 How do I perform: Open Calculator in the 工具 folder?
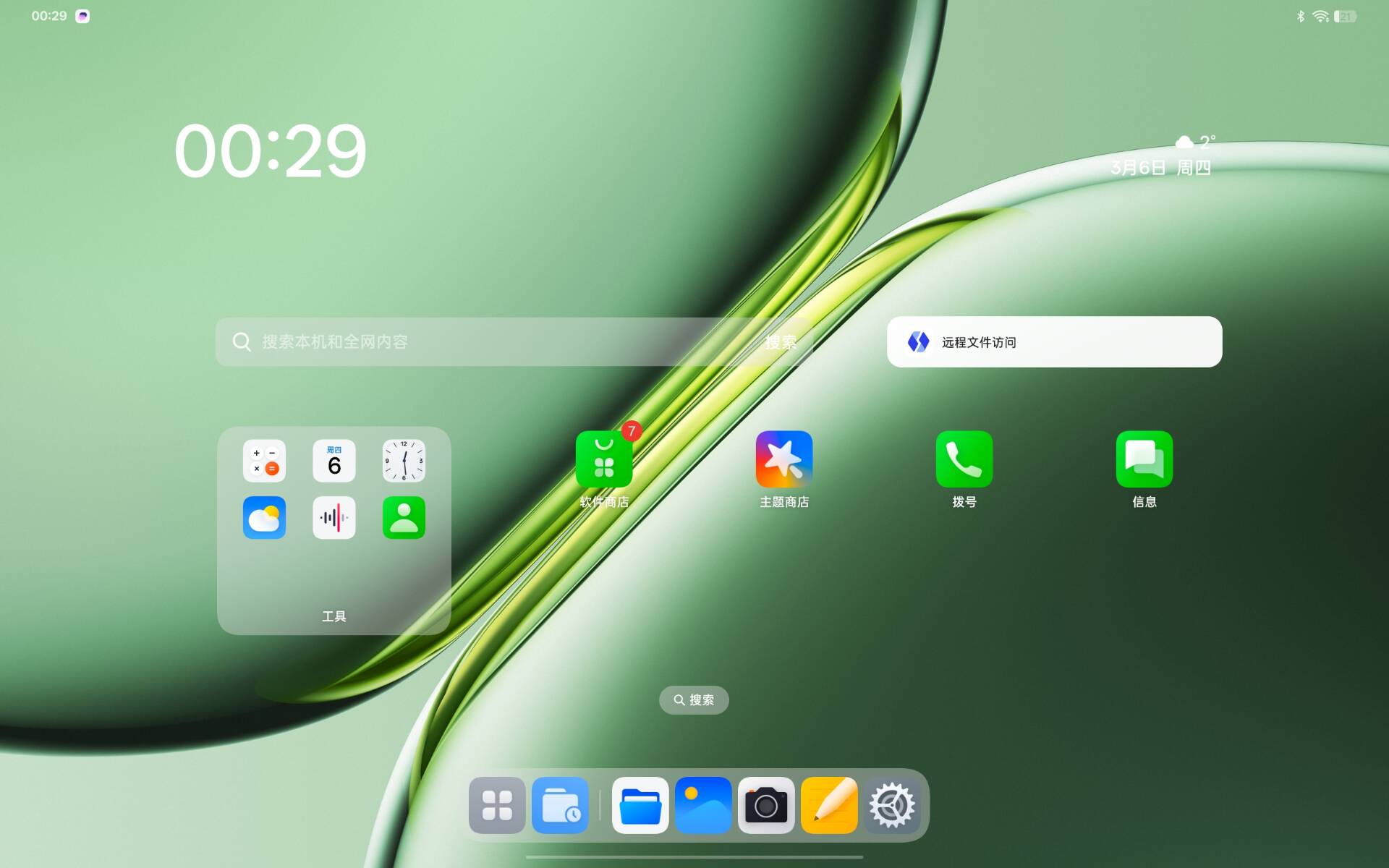pyautogui.click(x=264, y=461)
